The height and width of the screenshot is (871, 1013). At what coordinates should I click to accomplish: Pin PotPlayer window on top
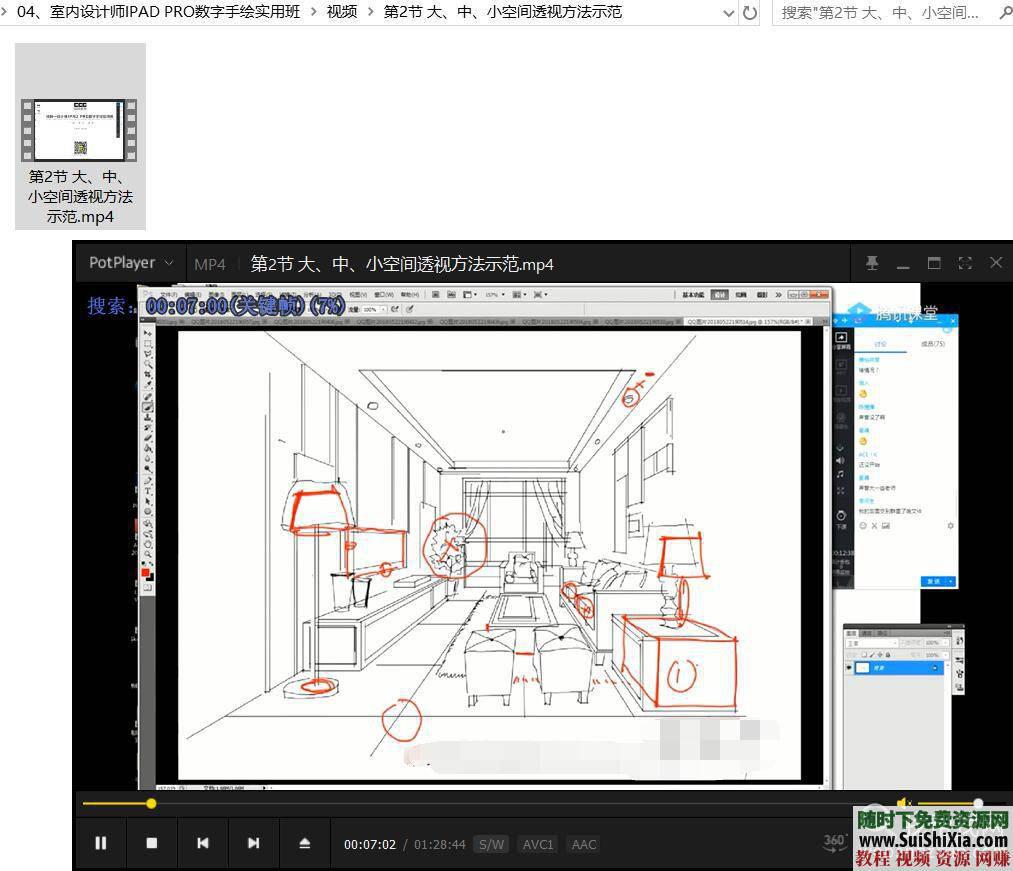(x=872, y=262)
